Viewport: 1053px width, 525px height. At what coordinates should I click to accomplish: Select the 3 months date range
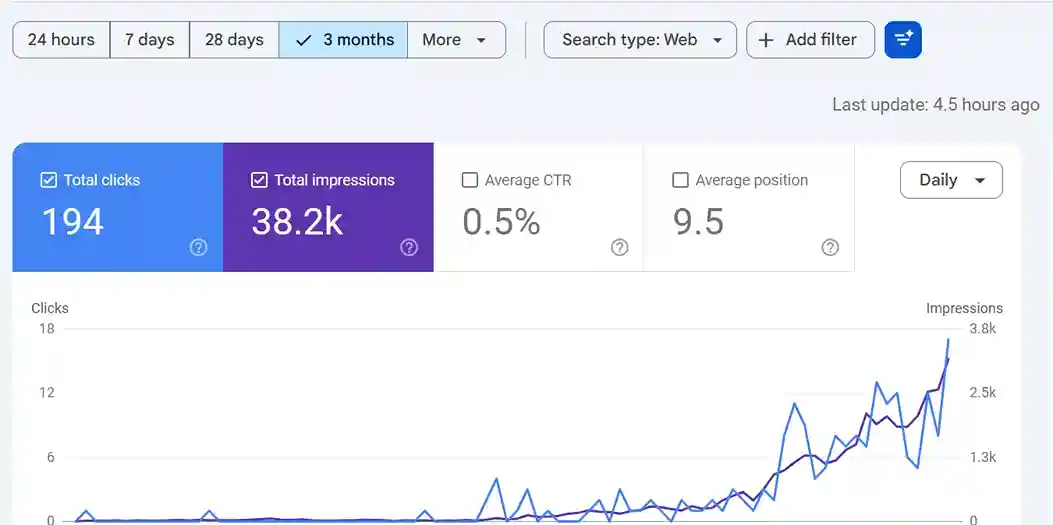pos(343,40)
